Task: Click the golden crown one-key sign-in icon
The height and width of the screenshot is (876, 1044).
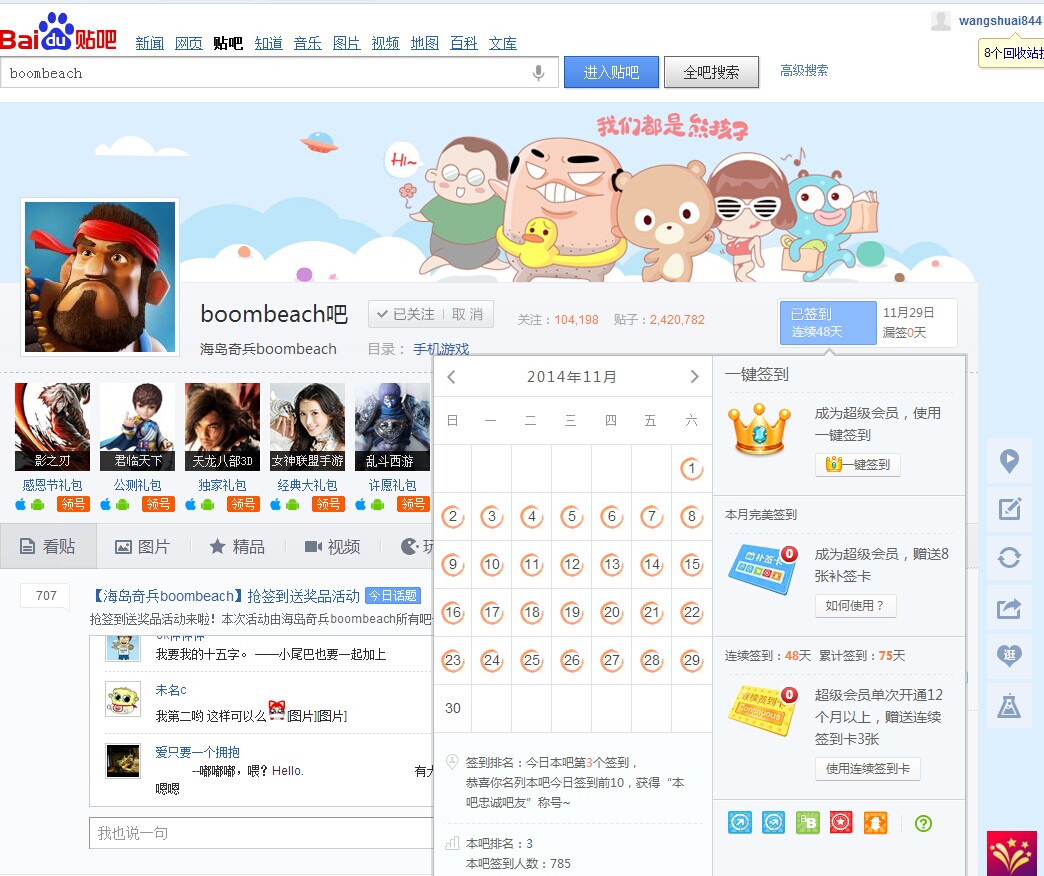Action: (759, 429)
